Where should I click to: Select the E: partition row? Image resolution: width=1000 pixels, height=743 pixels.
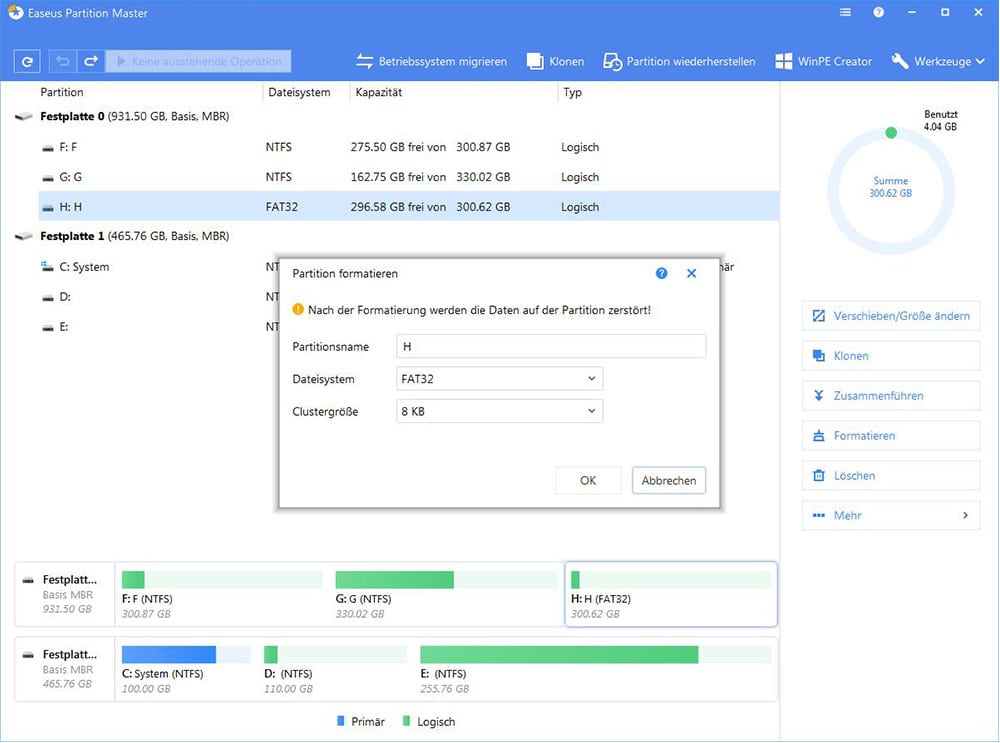point(55,327)
